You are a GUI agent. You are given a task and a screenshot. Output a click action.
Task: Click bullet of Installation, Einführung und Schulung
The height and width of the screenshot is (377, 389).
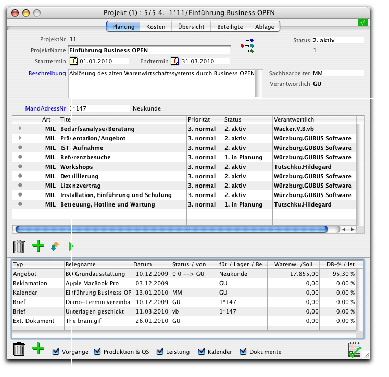tap(20, 195)
